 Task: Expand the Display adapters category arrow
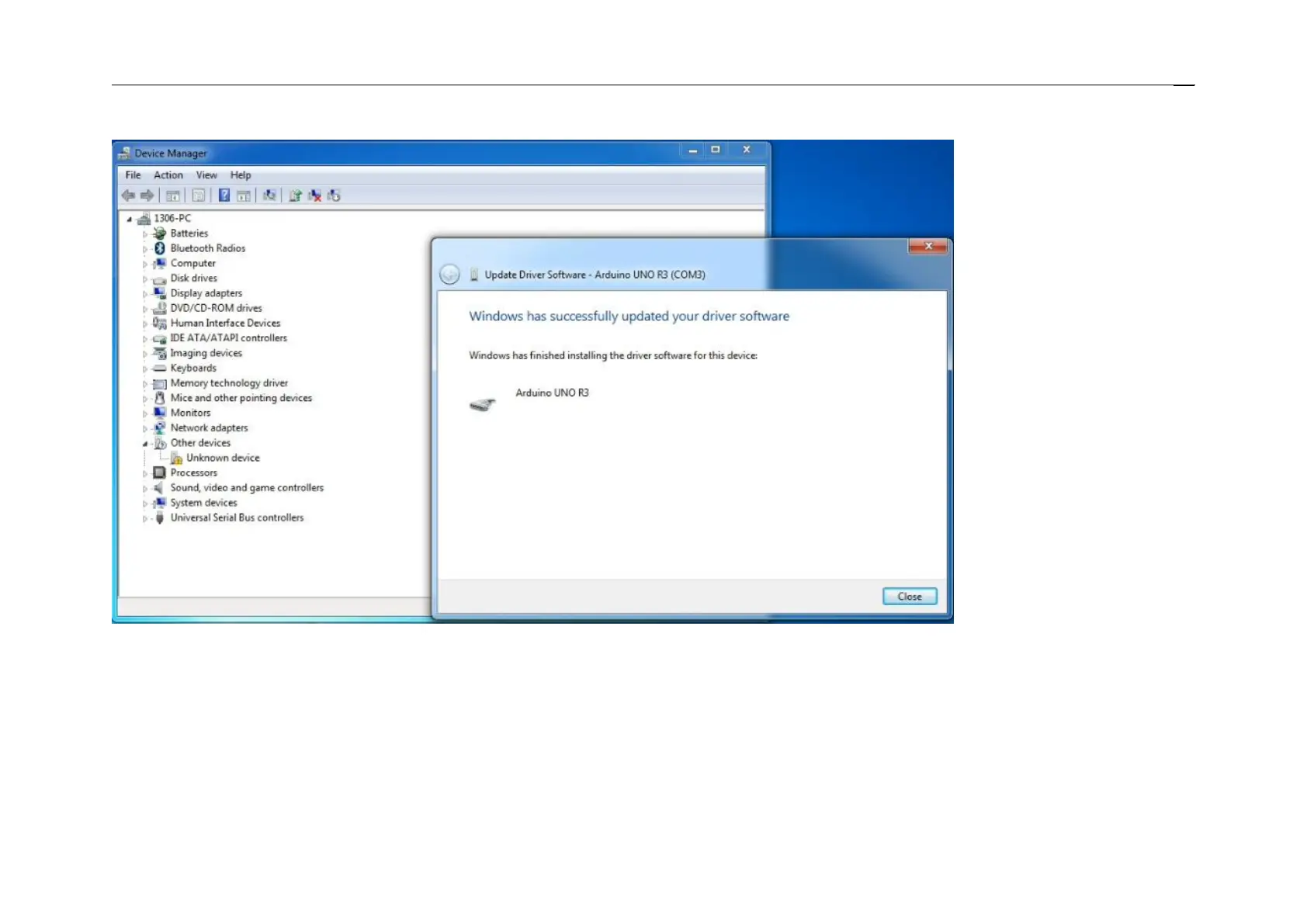pyautogui.click(x=145, y=294)
